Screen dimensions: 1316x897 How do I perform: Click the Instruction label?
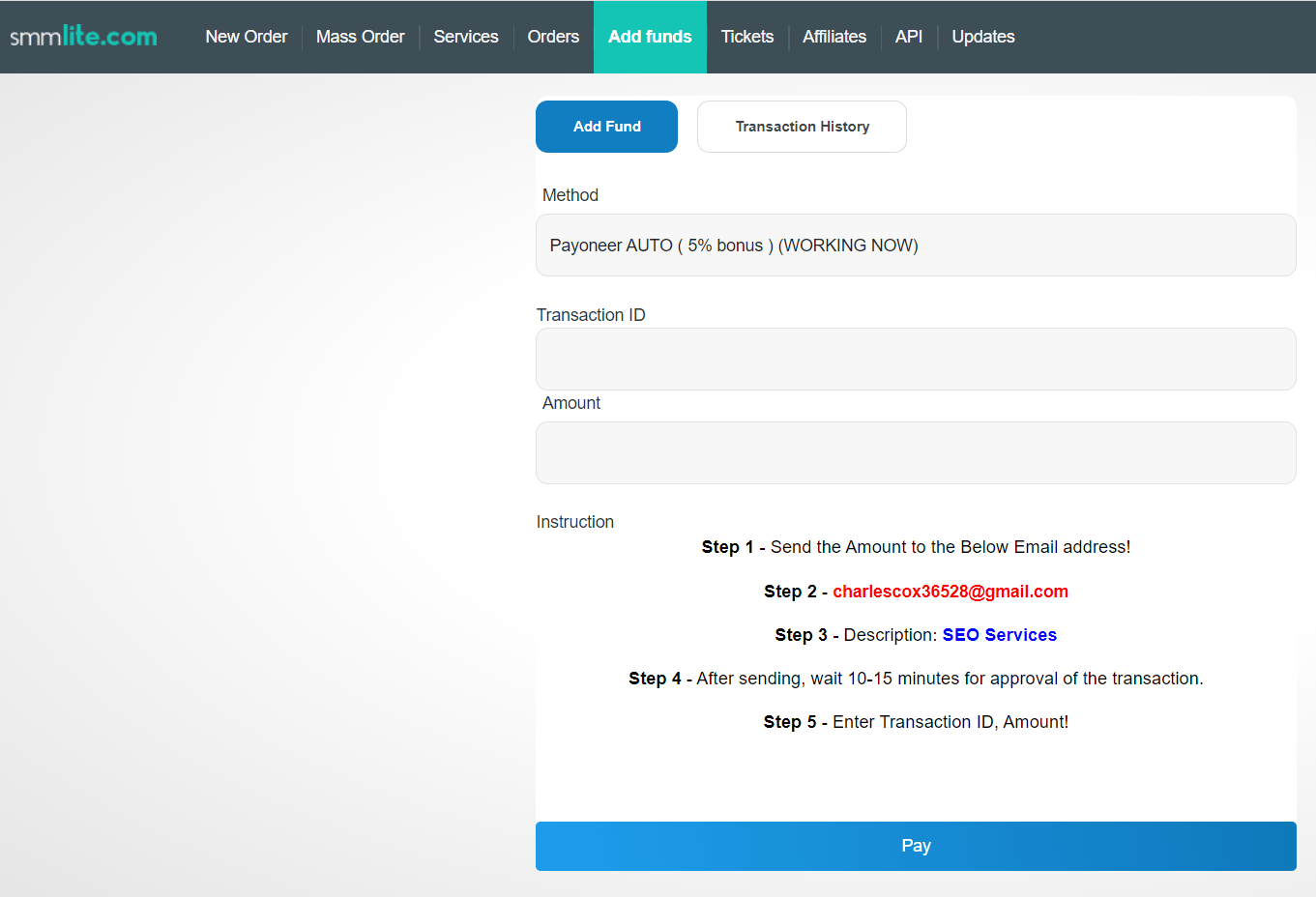coord(574,521)
